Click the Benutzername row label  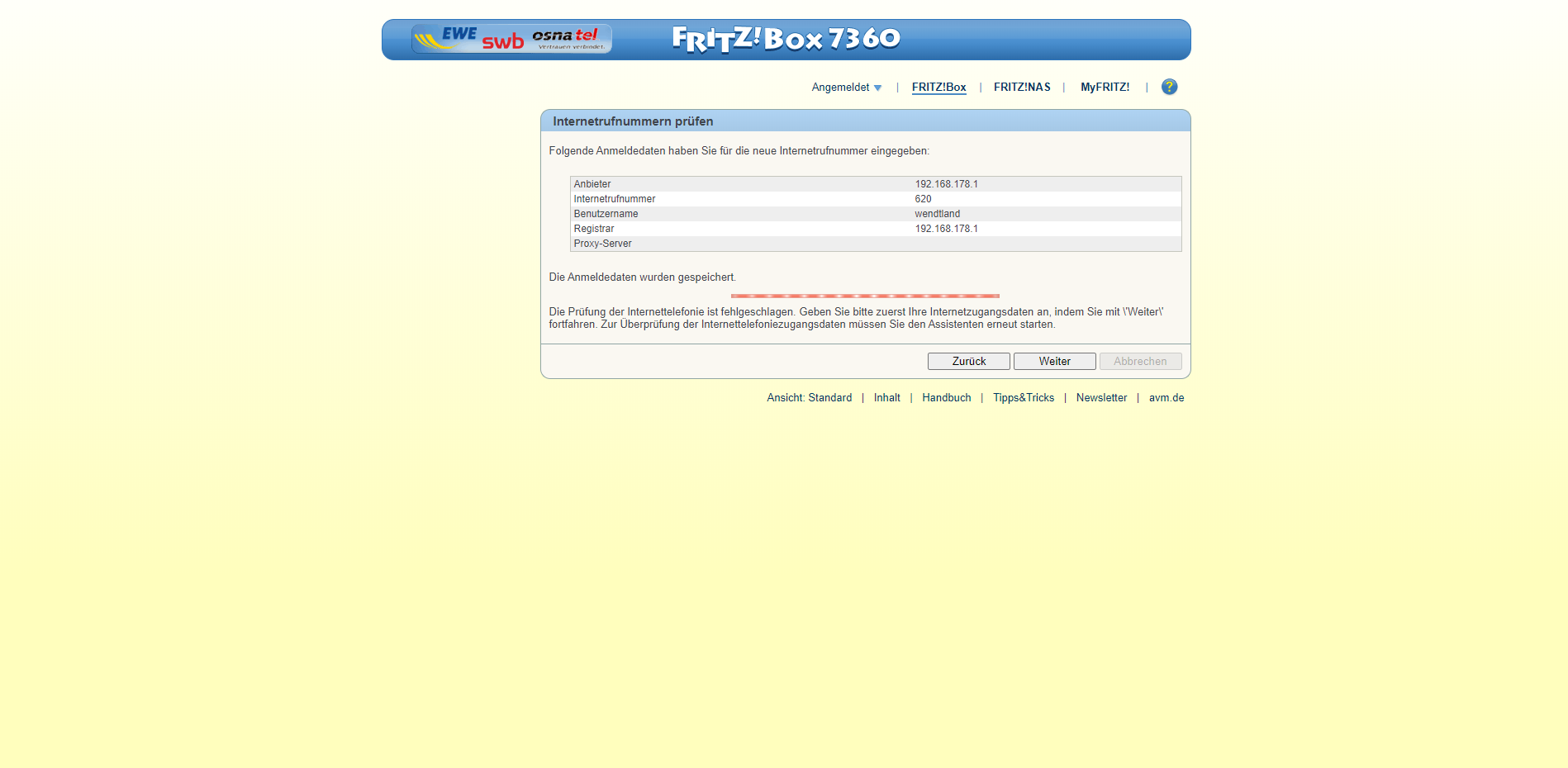pos(606,214)
